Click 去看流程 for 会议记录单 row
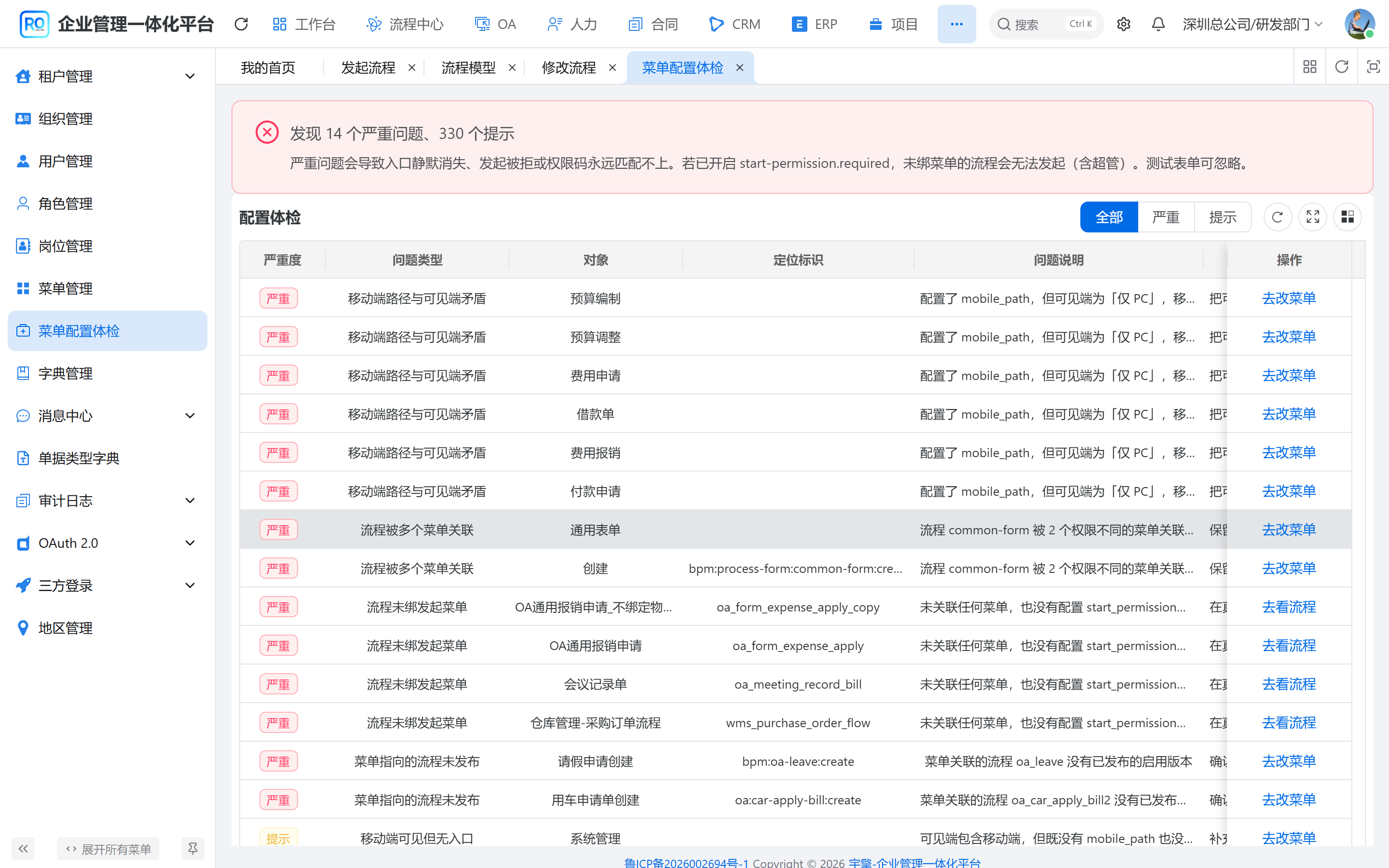The image size is (1389, 868). (x=1289, y=684)
